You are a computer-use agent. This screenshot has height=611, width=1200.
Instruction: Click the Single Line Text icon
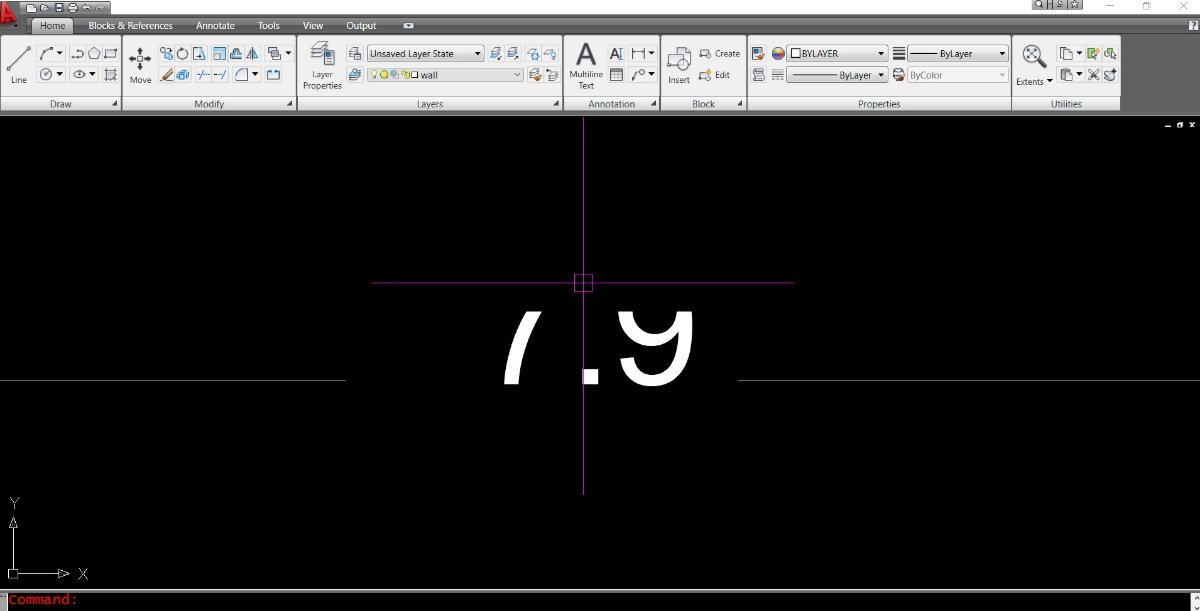[616, 54]
